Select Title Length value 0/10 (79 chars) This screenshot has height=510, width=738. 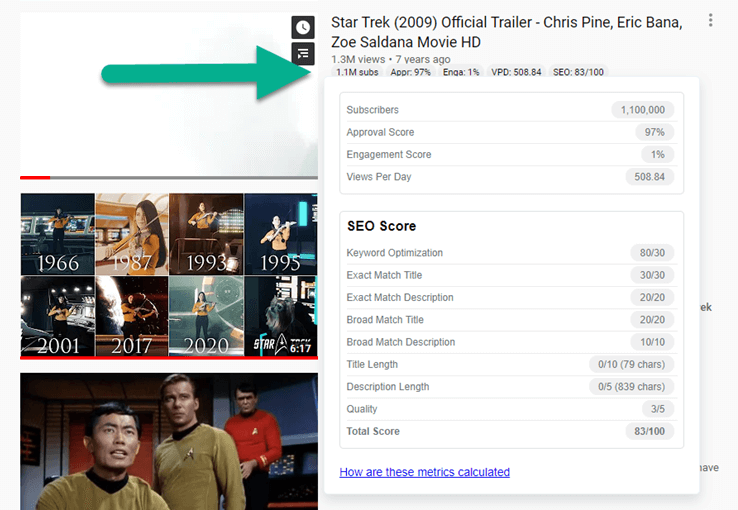(x=631, y=364)
